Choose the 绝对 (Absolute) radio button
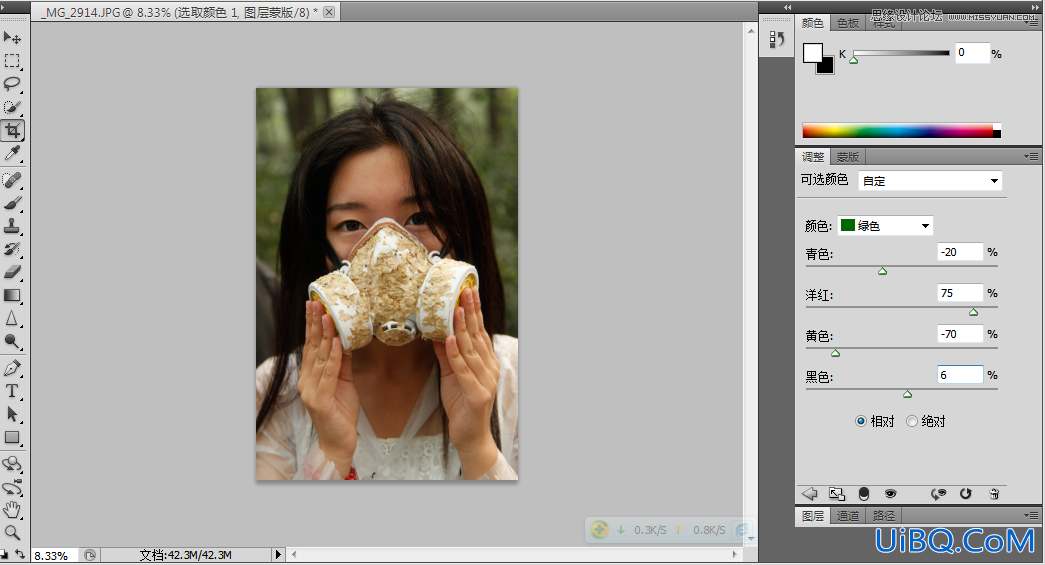The width and height of the screenshot is (1045, 565). [912, 421]
